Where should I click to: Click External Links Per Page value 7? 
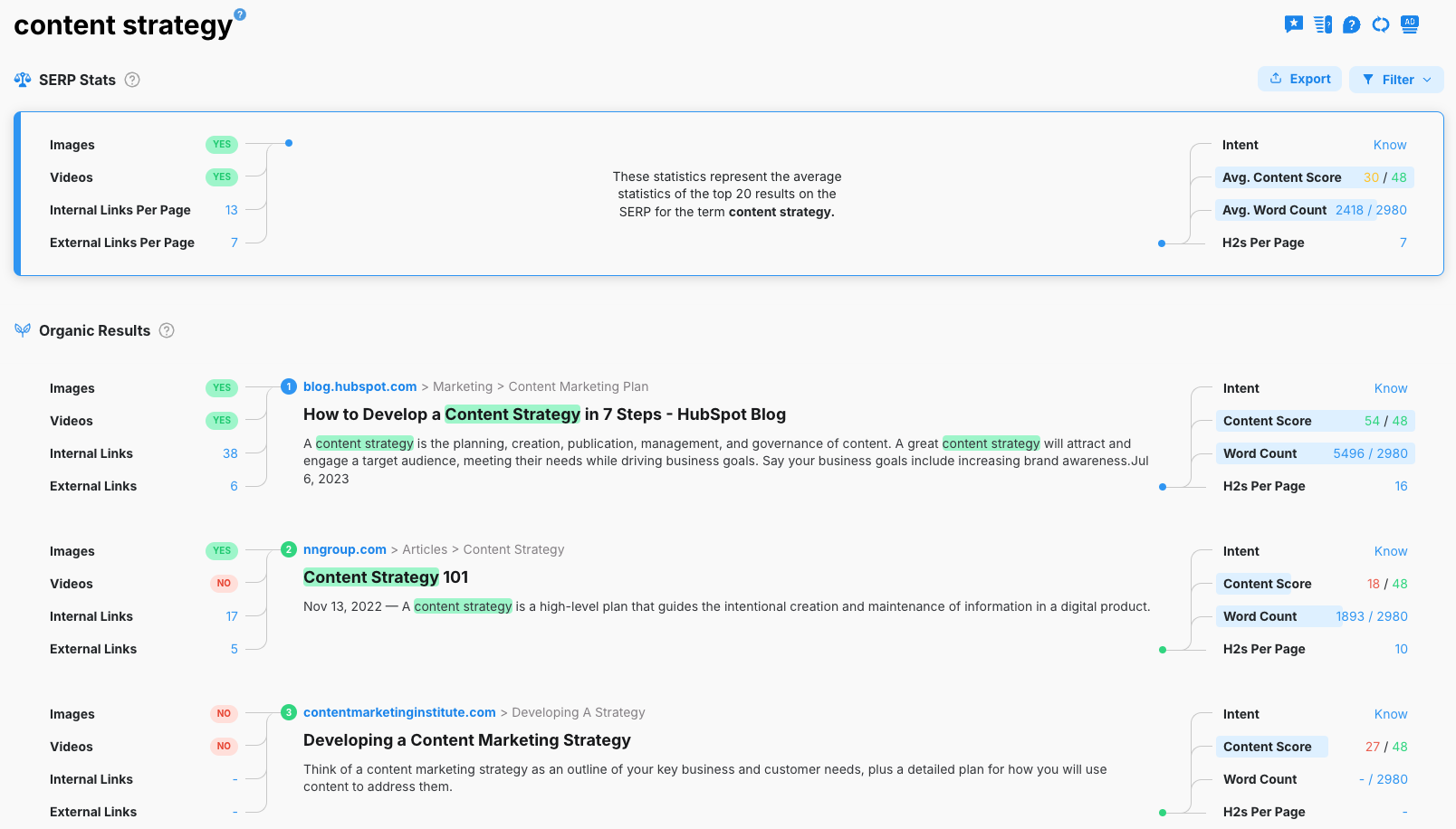click(x=235, y=243)
